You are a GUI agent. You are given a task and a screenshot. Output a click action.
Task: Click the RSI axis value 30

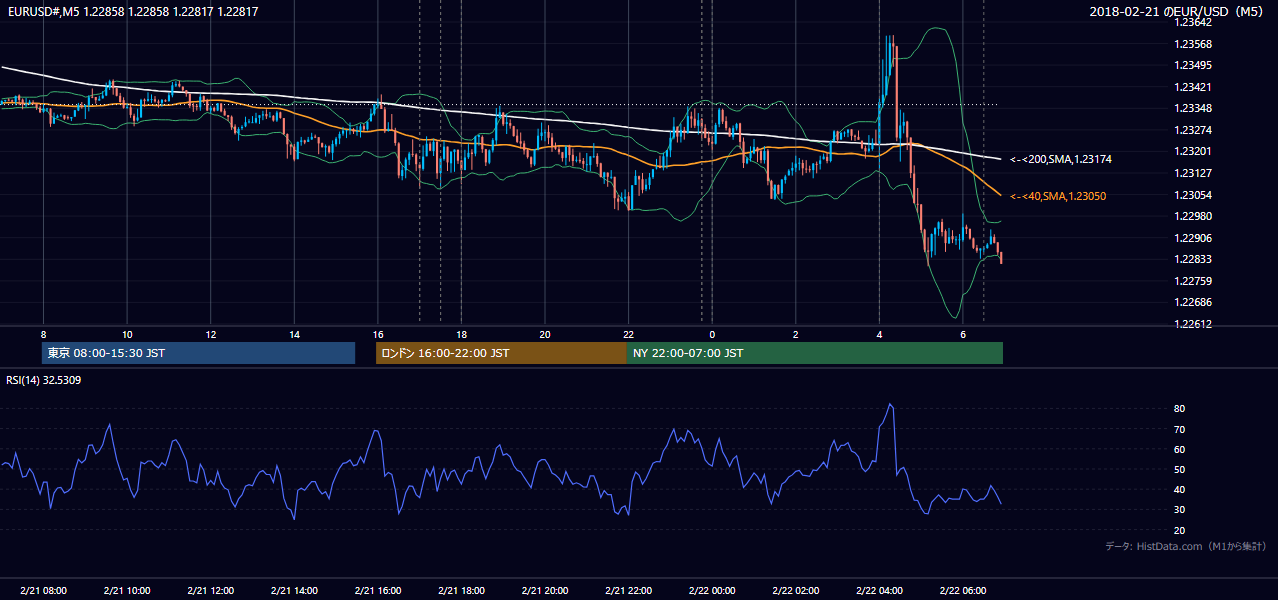click(1179, 510)
